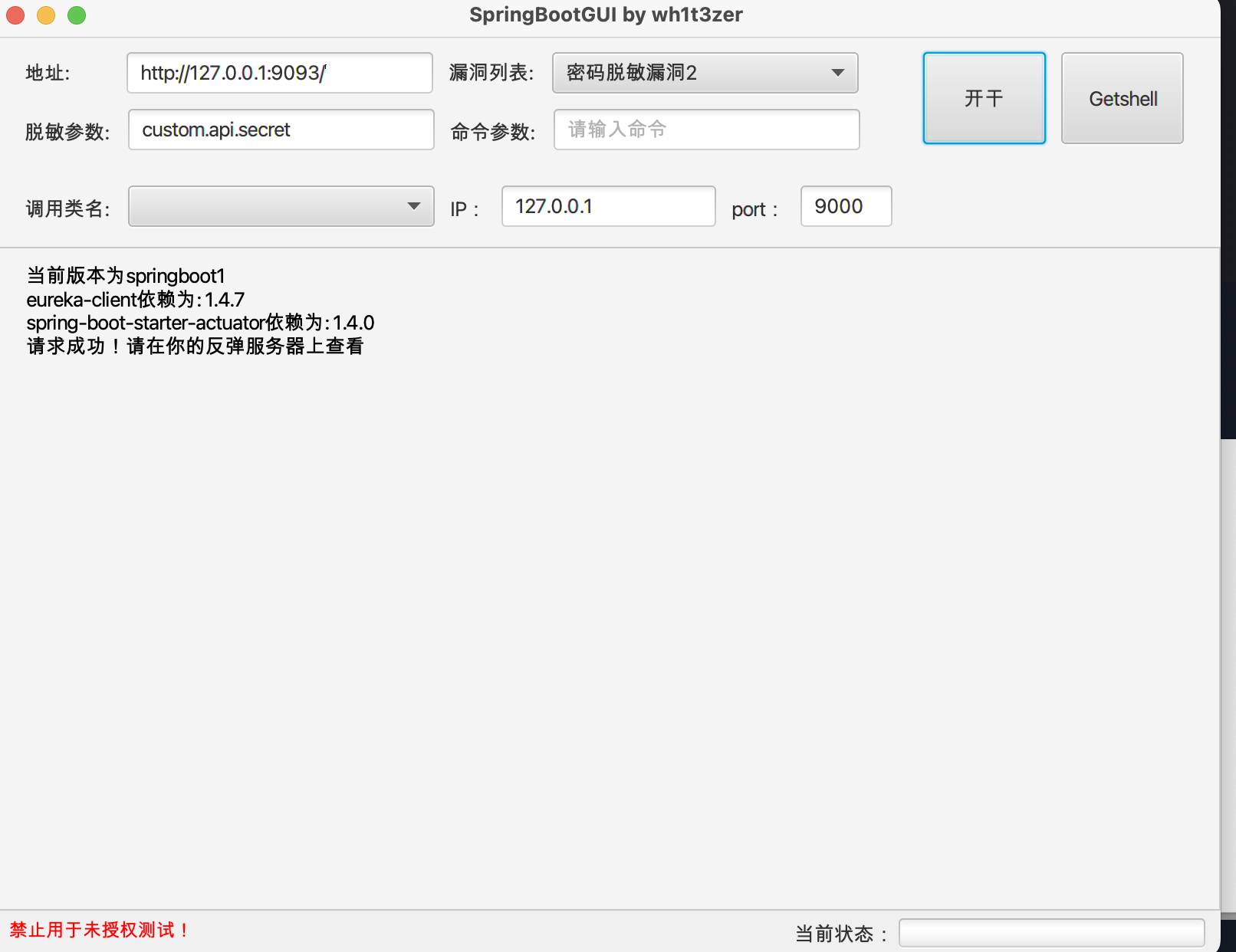Click the 当前状态 label
The width and height of the screenshot is (1236, 952).
coord(841,934)
